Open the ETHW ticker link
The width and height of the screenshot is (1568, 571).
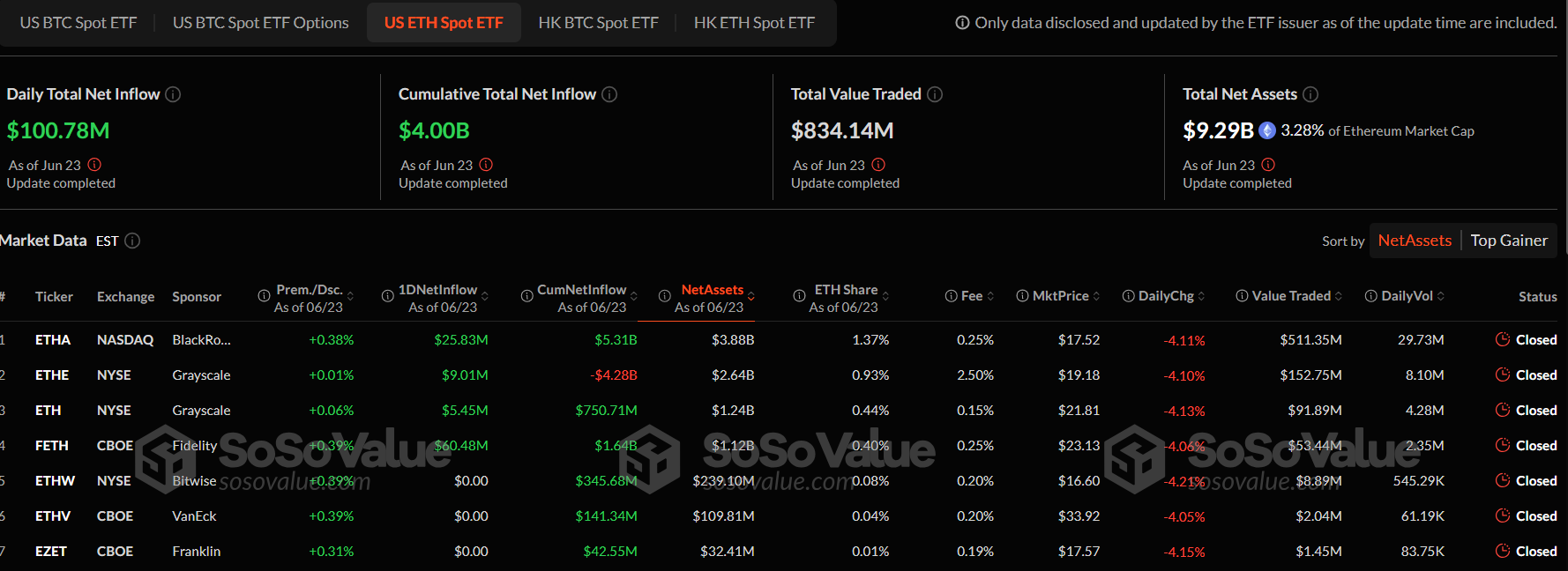click(x=55, y=480)
